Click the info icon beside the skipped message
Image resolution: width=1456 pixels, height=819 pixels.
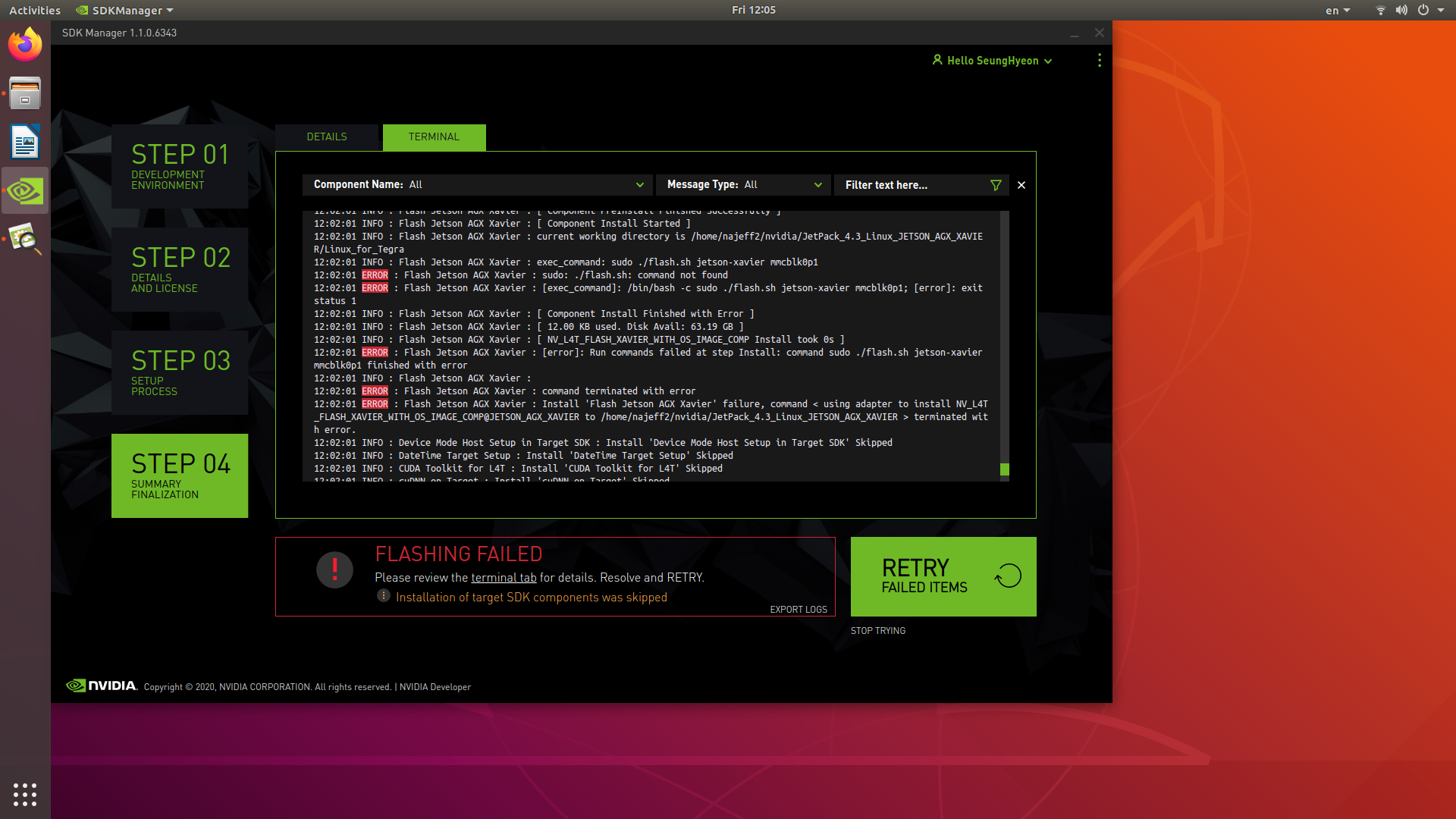(384, 596)
